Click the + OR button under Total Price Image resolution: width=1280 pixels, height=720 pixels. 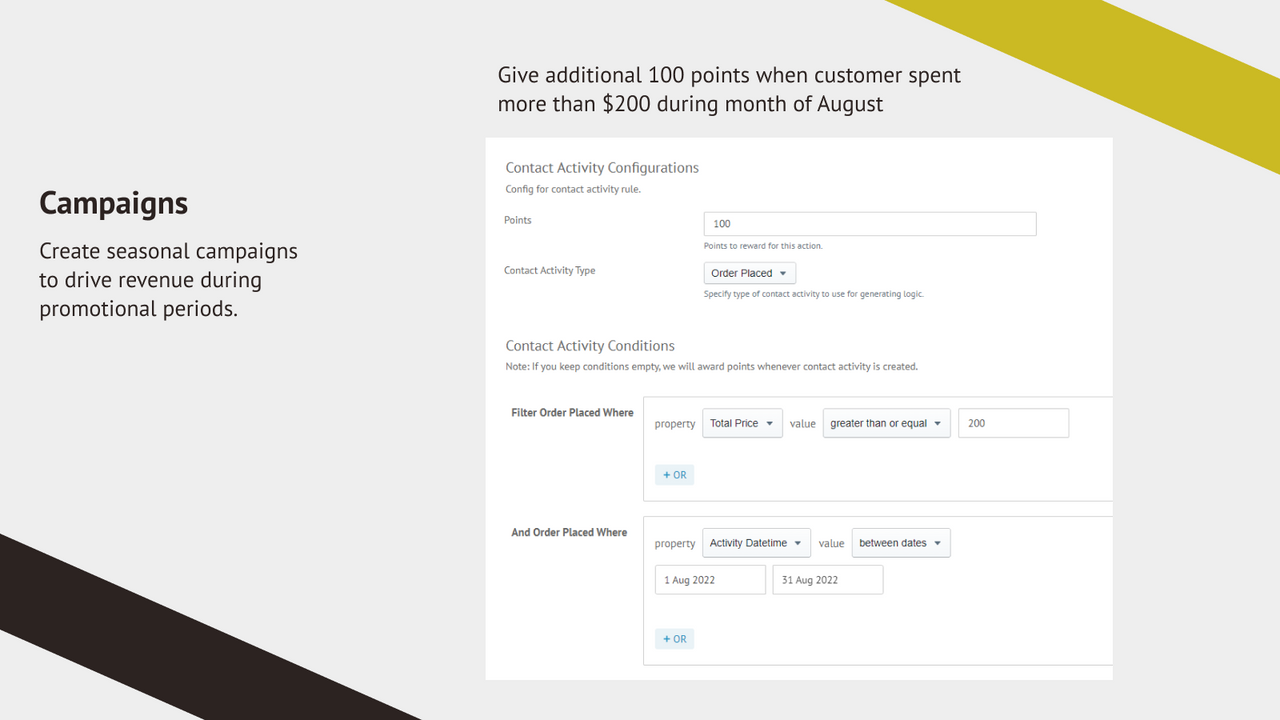674,474
